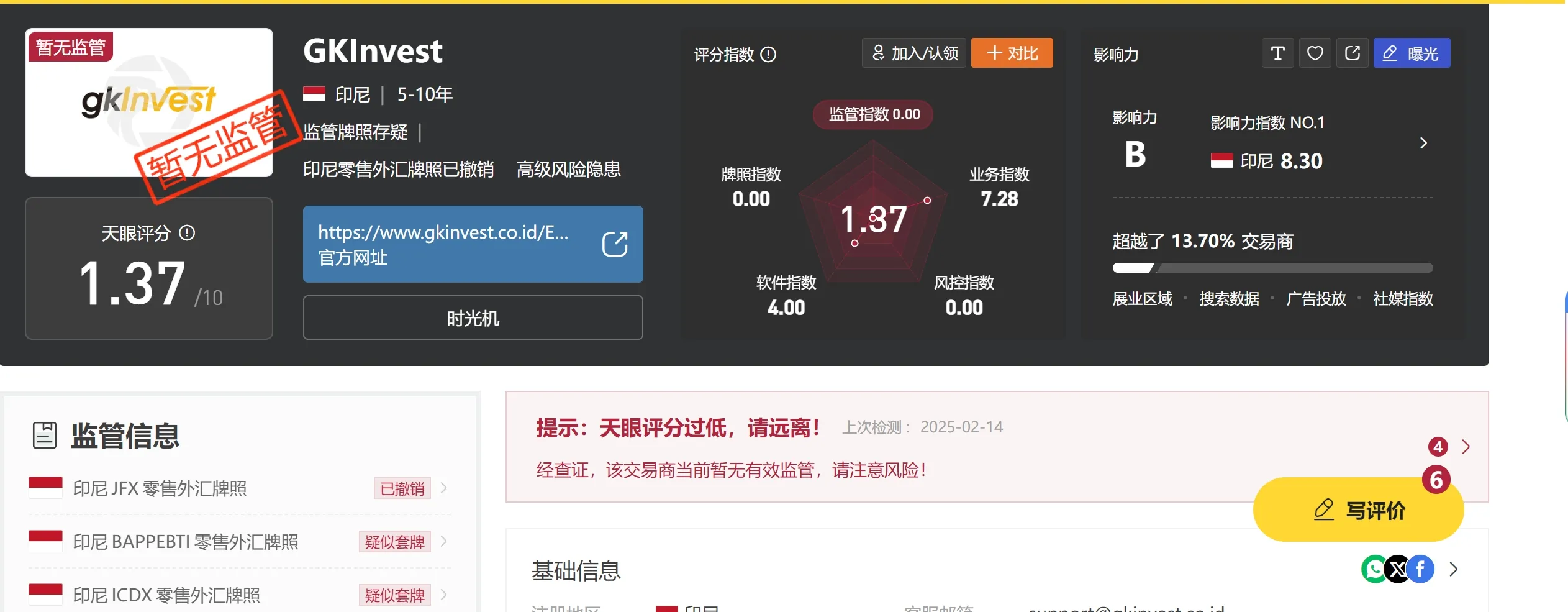1568x612 pixels.
Task: Open 印尼 JFX 零售外汇牌照 license entry
Action: pyautogui.click(x=240, y=488)
